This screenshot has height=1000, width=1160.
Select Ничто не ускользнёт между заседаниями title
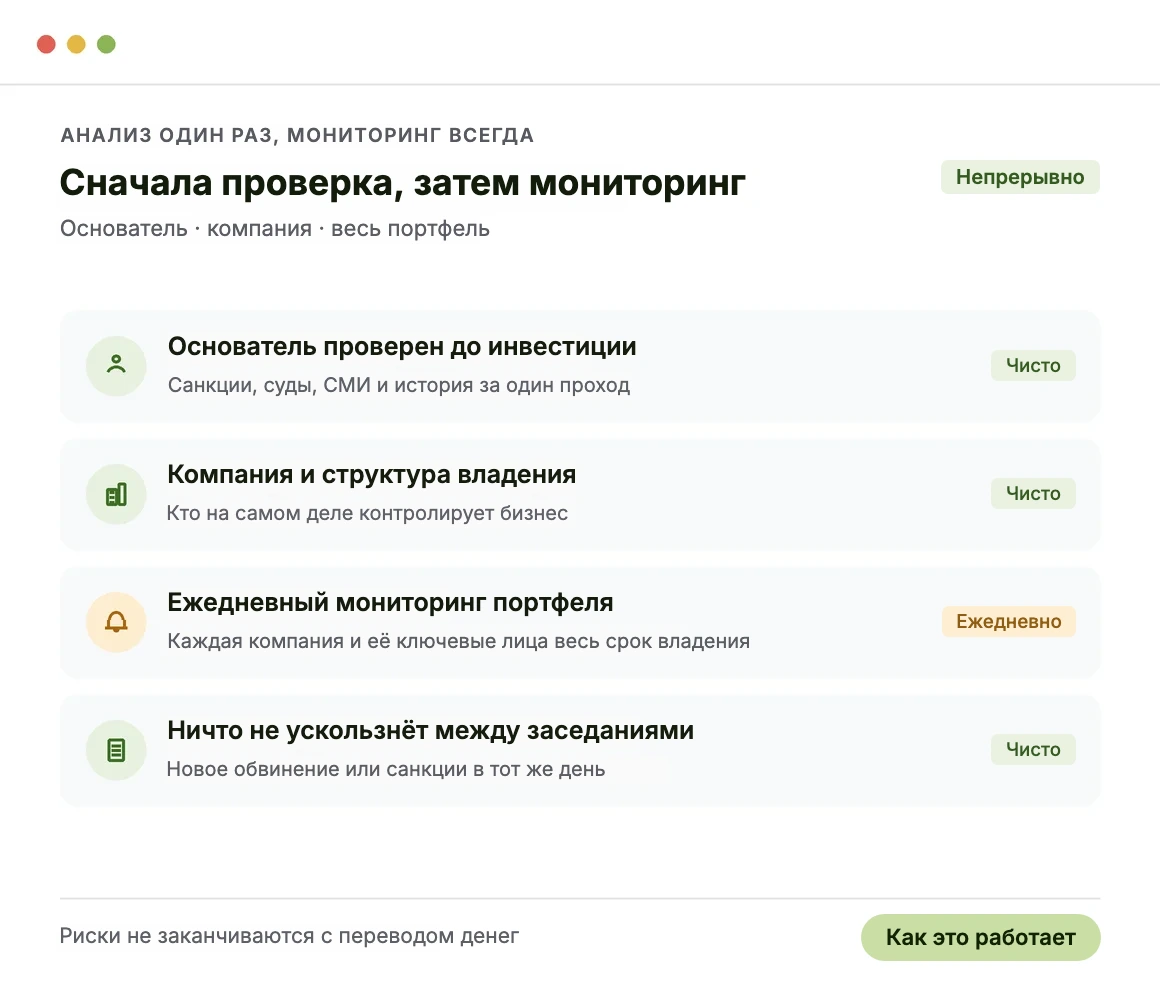tap(431, 731)
